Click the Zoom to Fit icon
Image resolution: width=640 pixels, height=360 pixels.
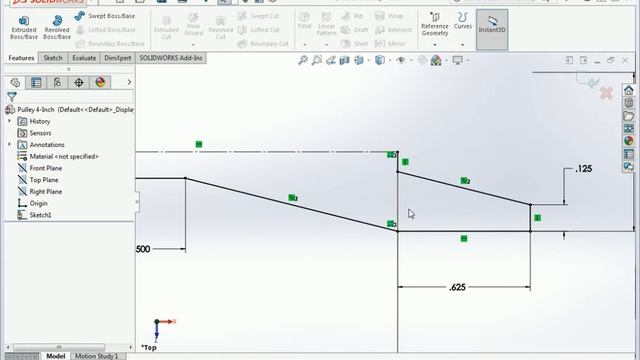(x=302, y=60)
